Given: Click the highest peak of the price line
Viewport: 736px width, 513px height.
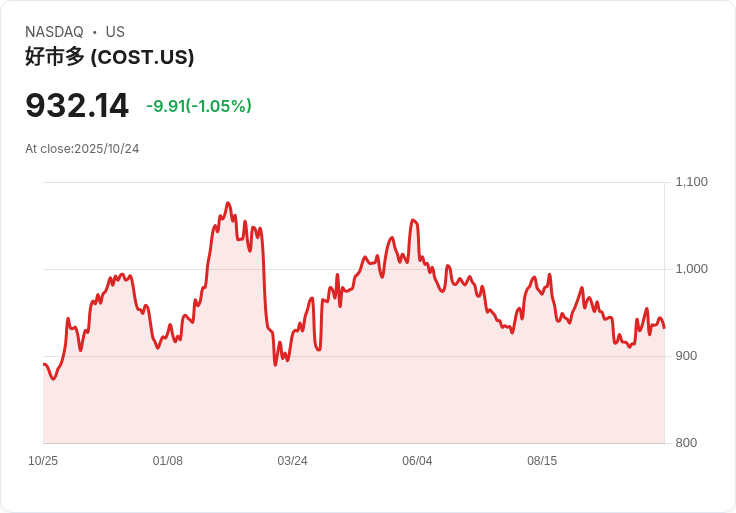Looking at the screenshot, I should coord(228,203).
